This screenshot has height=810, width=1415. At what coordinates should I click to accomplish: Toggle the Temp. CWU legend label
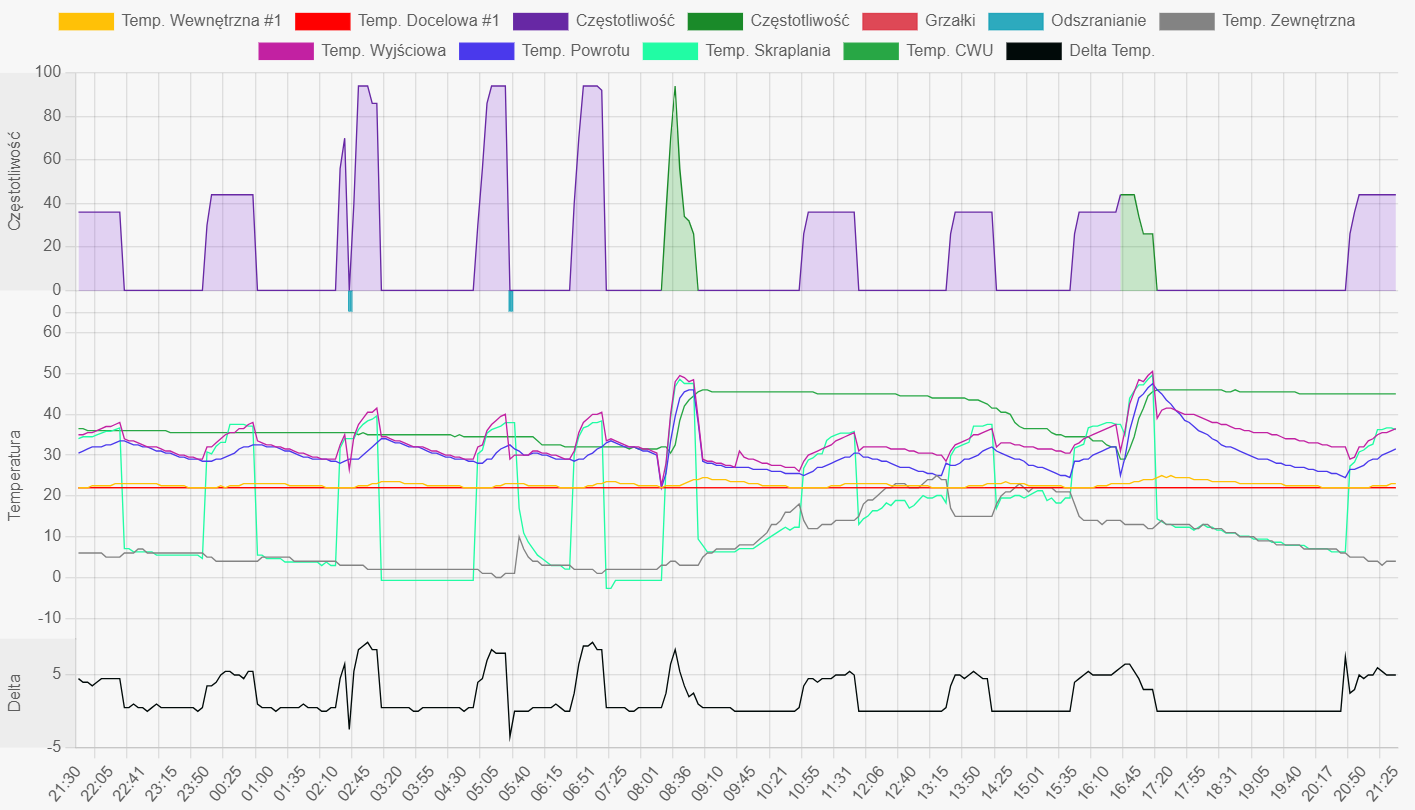[x=949, y=51]
